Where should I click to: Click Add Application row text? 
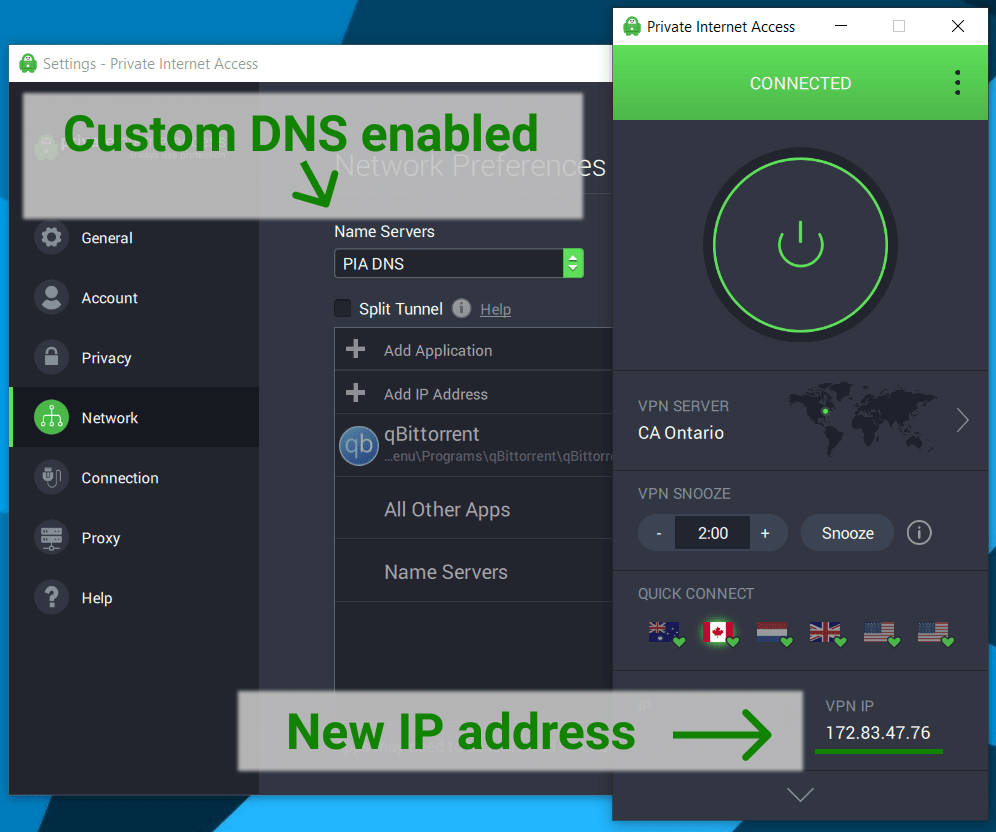pos(438,350)
